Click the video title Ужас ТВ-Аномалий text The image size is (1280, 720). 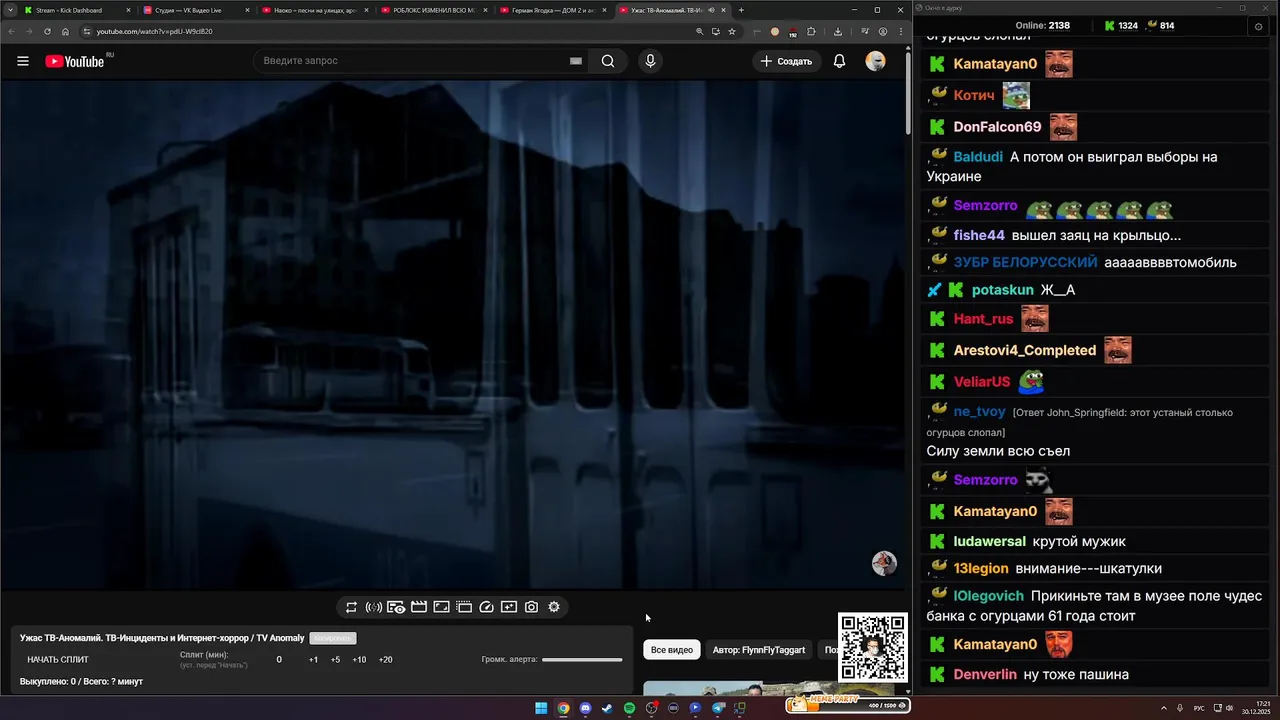[162, 638]
